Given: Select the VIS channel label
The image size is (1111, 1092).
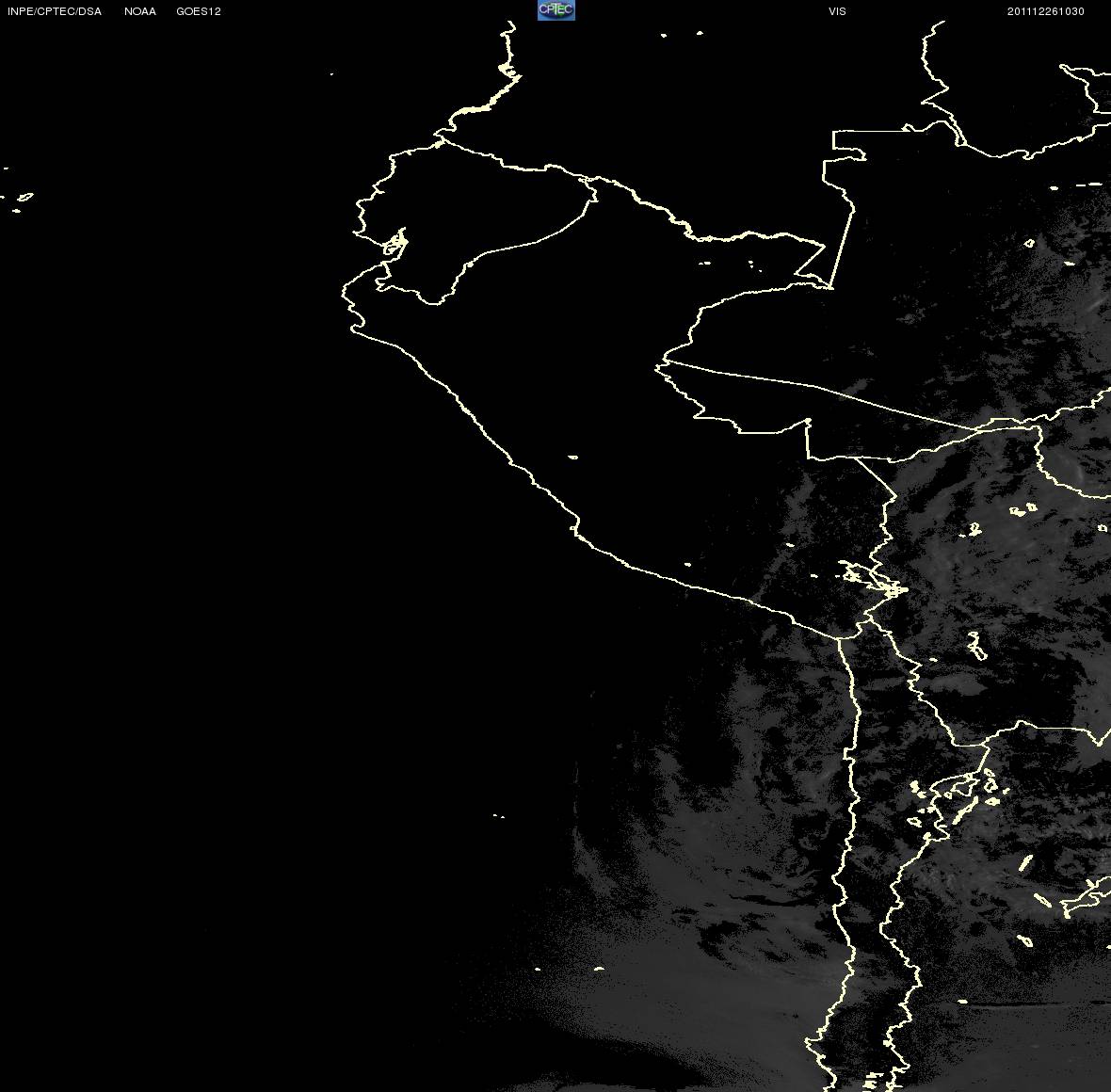Looking at the screenshot, I should pos(838,11).
